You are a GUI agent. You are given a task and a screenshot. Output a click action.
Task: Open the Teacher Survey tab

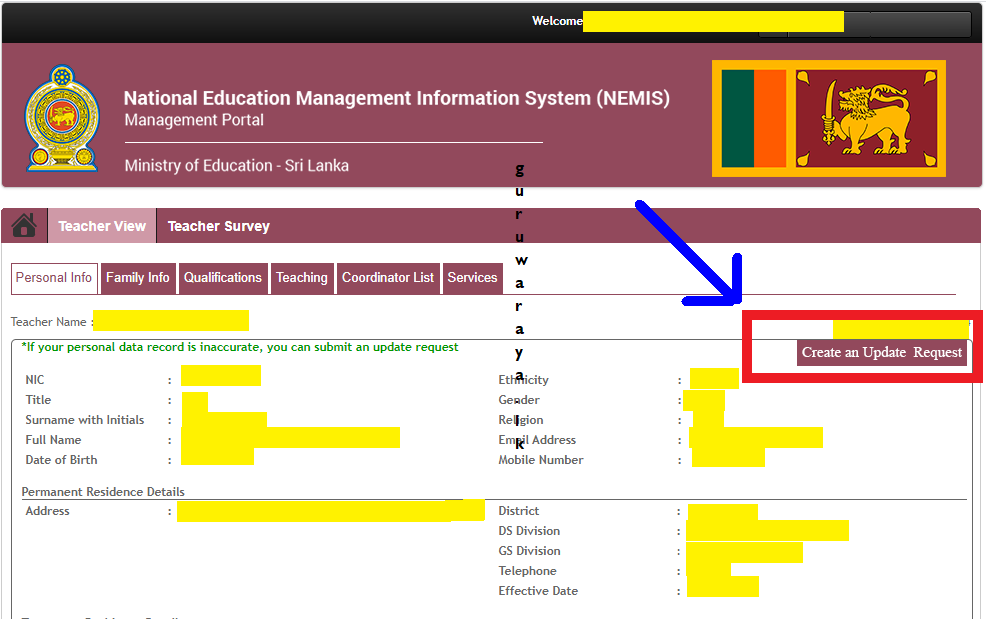tap(218, 225)
